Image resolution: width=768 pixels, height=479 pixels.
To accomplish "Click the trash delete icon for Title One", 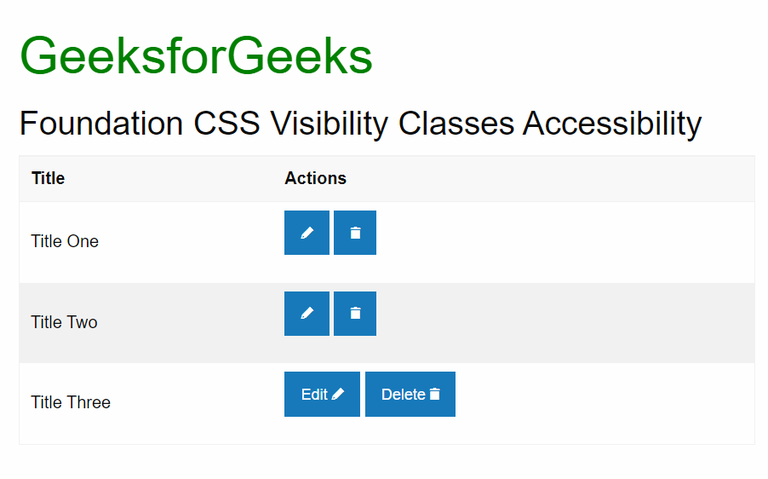I will coord(355,233).
